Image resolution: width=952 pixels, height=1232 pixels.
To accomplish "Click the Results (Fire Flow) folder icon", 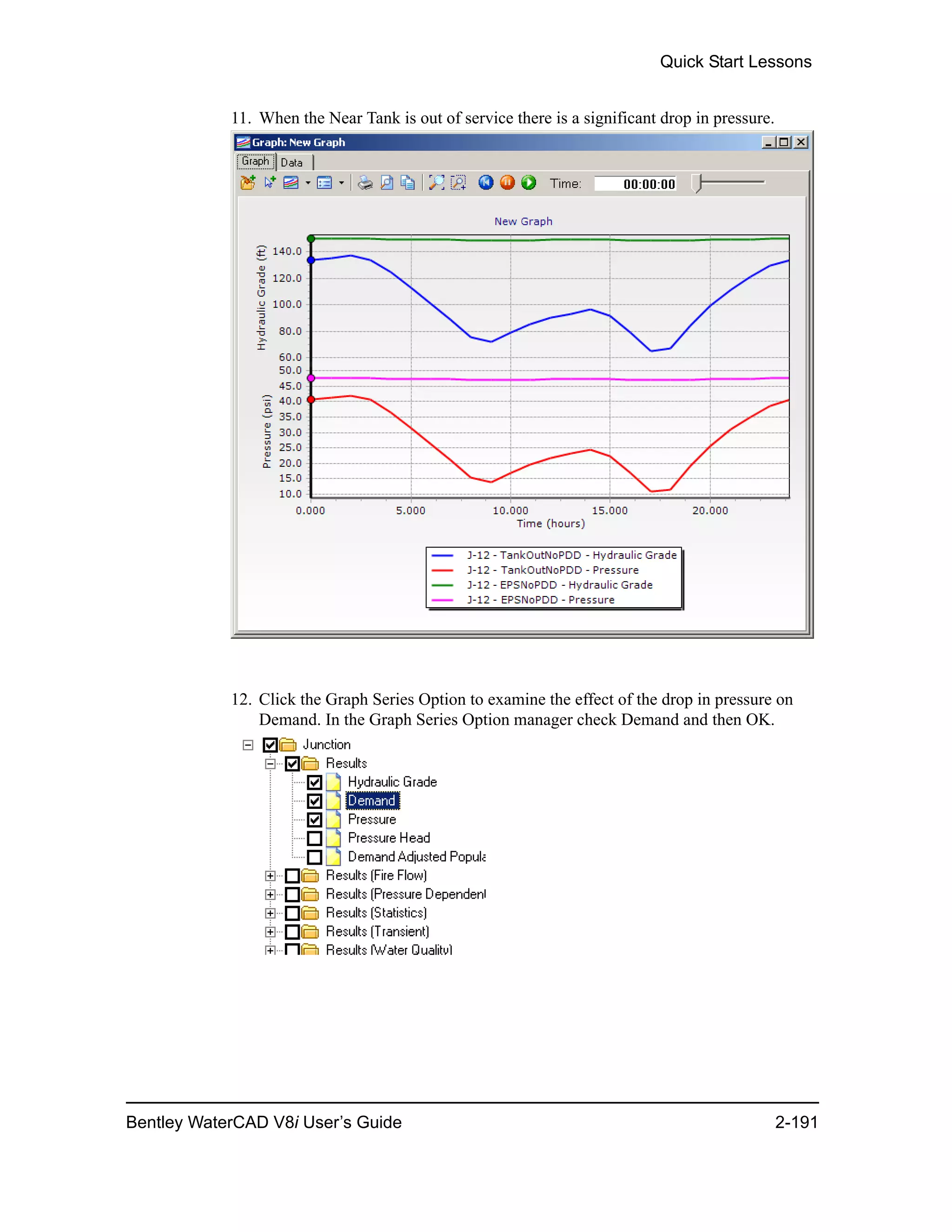I will pyautogui.click(x=310, y=876).
